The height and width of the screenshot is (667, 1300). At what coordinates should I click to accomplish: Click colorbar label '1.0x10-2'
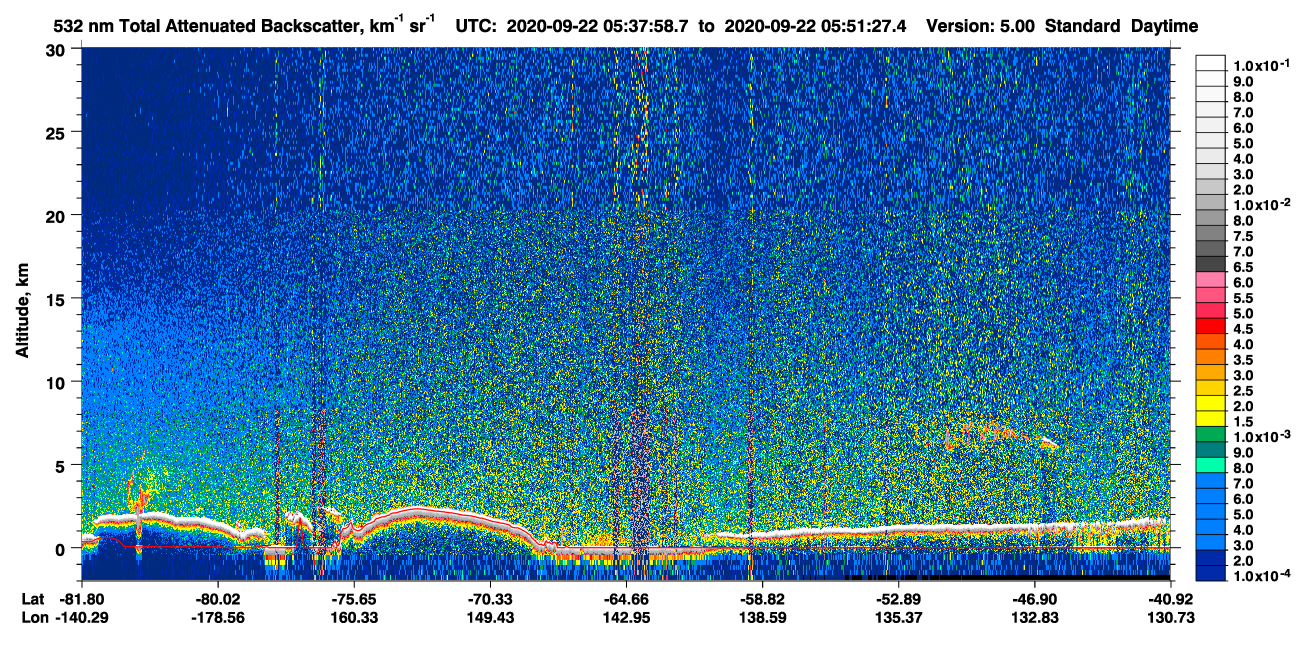click(1260, 205)
